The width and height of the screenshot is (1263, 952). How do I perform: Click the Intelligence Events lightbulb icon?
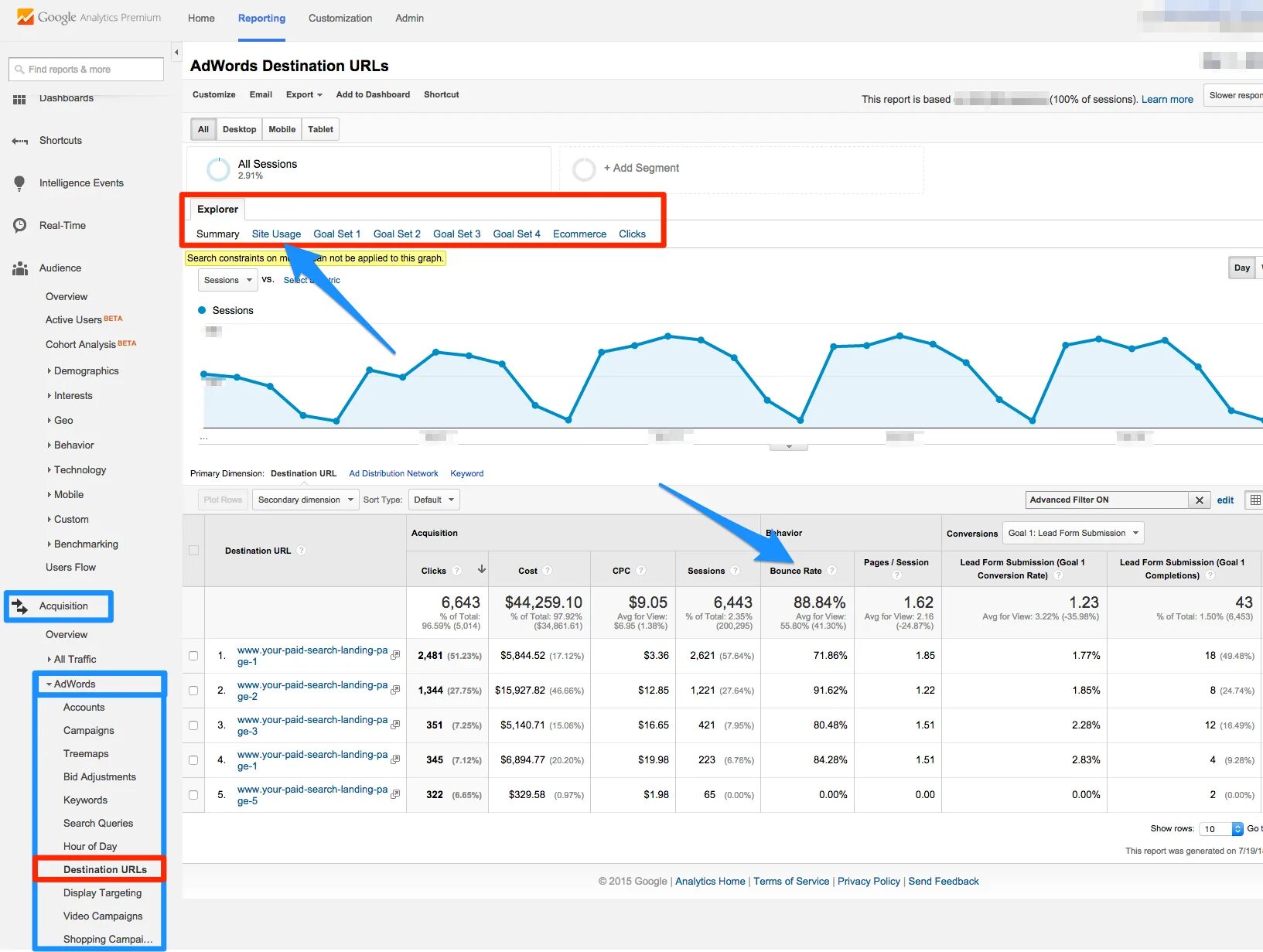coord(19,183)
